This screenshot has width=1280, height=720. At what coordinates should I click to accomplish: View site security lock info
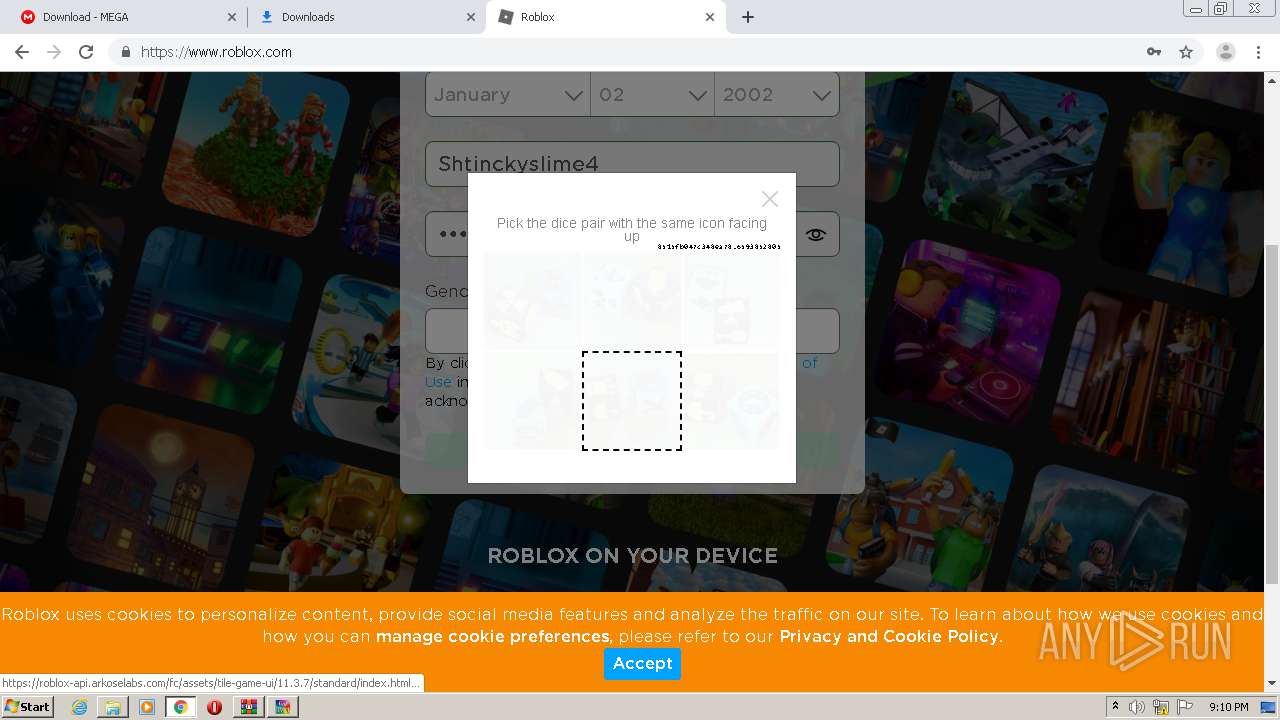[125, 52]
